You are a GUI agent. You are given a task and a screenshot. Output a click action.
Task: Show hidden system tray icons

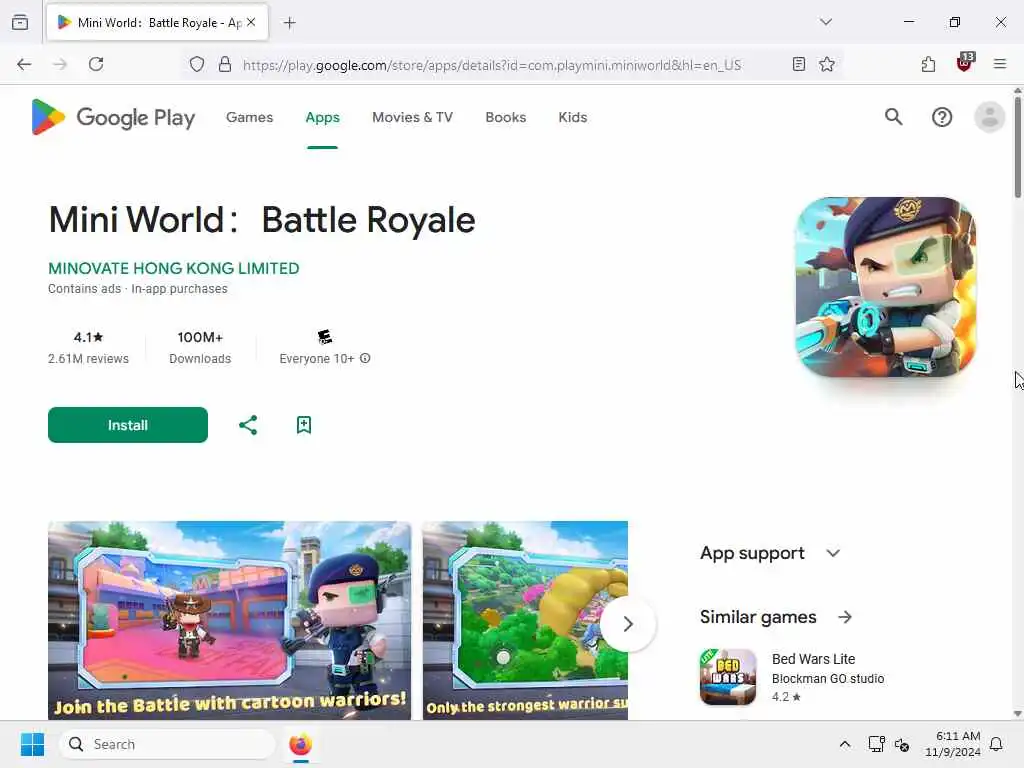pos(844,744)
